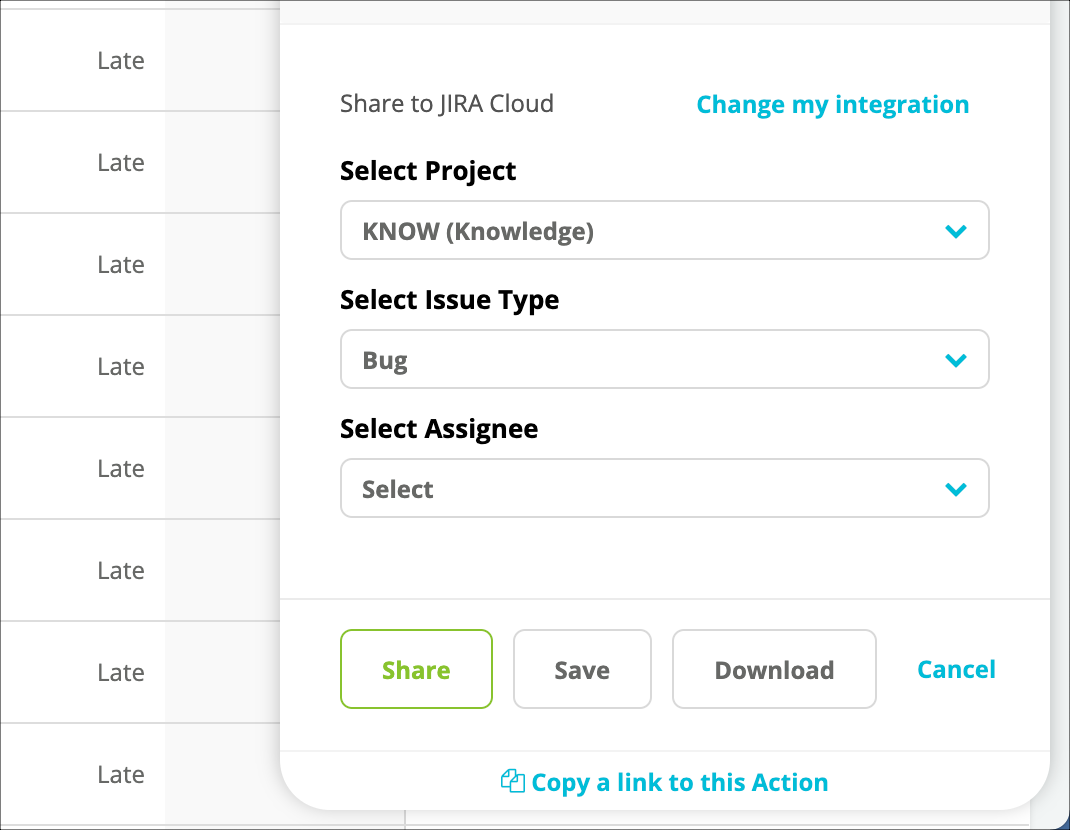
Task: Click the Select Project label
Action: click(428, 171)
